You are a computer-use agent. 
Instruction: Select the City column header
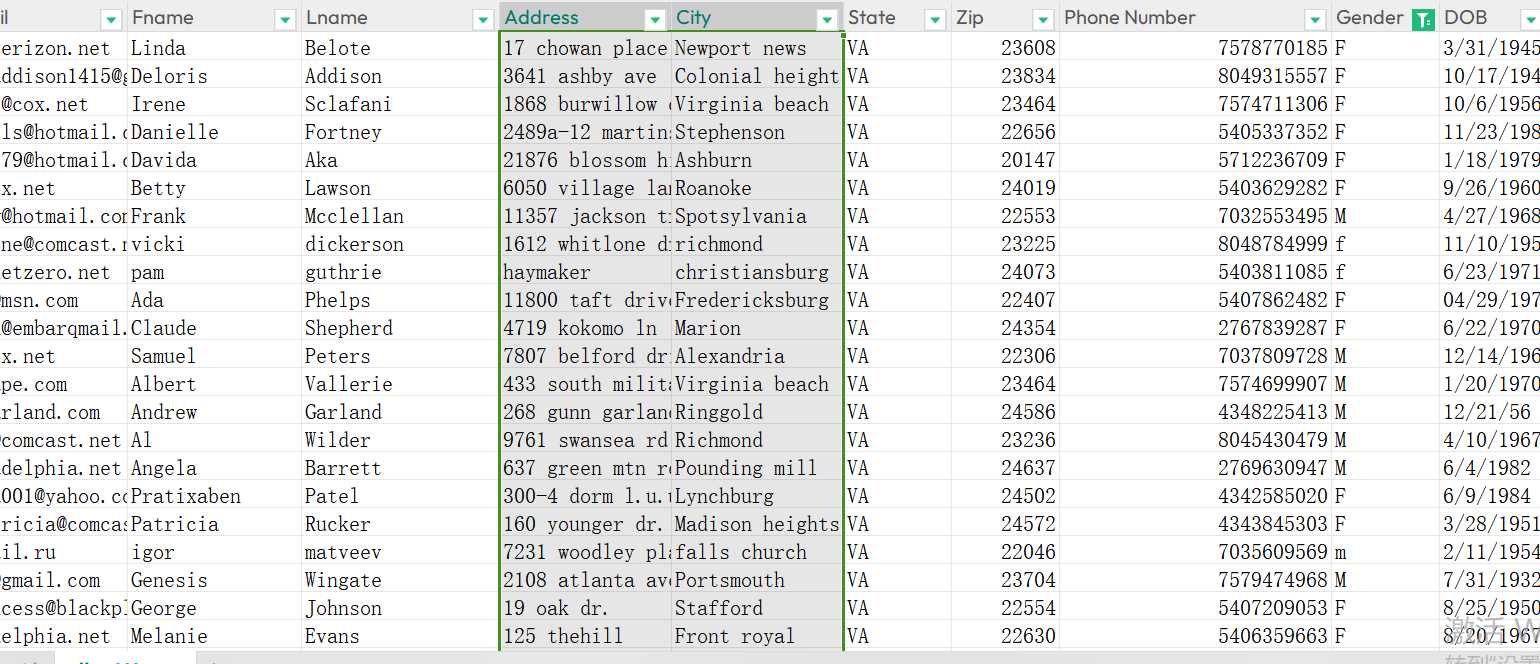(757, 17)
